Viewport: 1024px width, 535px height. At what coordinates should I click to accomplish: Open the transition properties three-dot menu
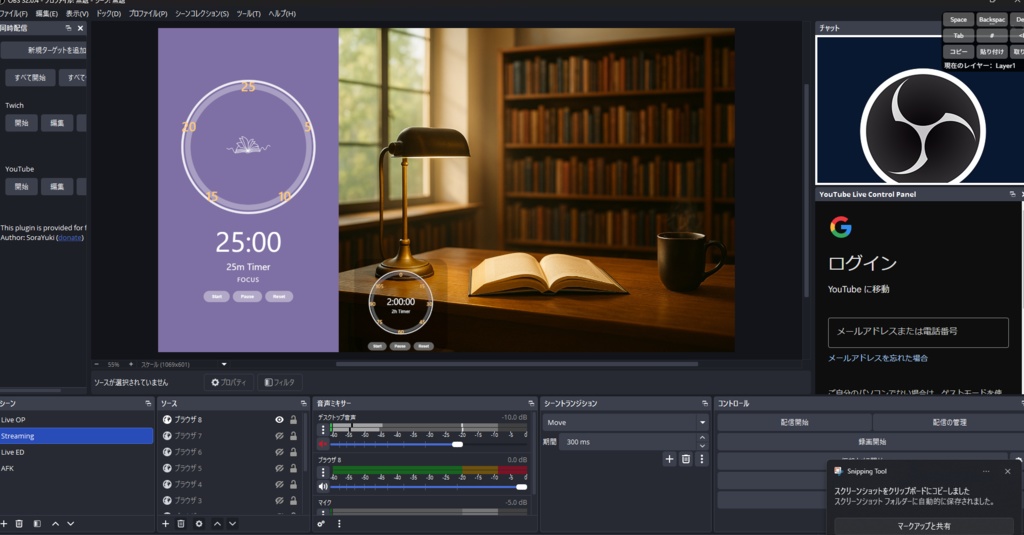pos(702,459)
